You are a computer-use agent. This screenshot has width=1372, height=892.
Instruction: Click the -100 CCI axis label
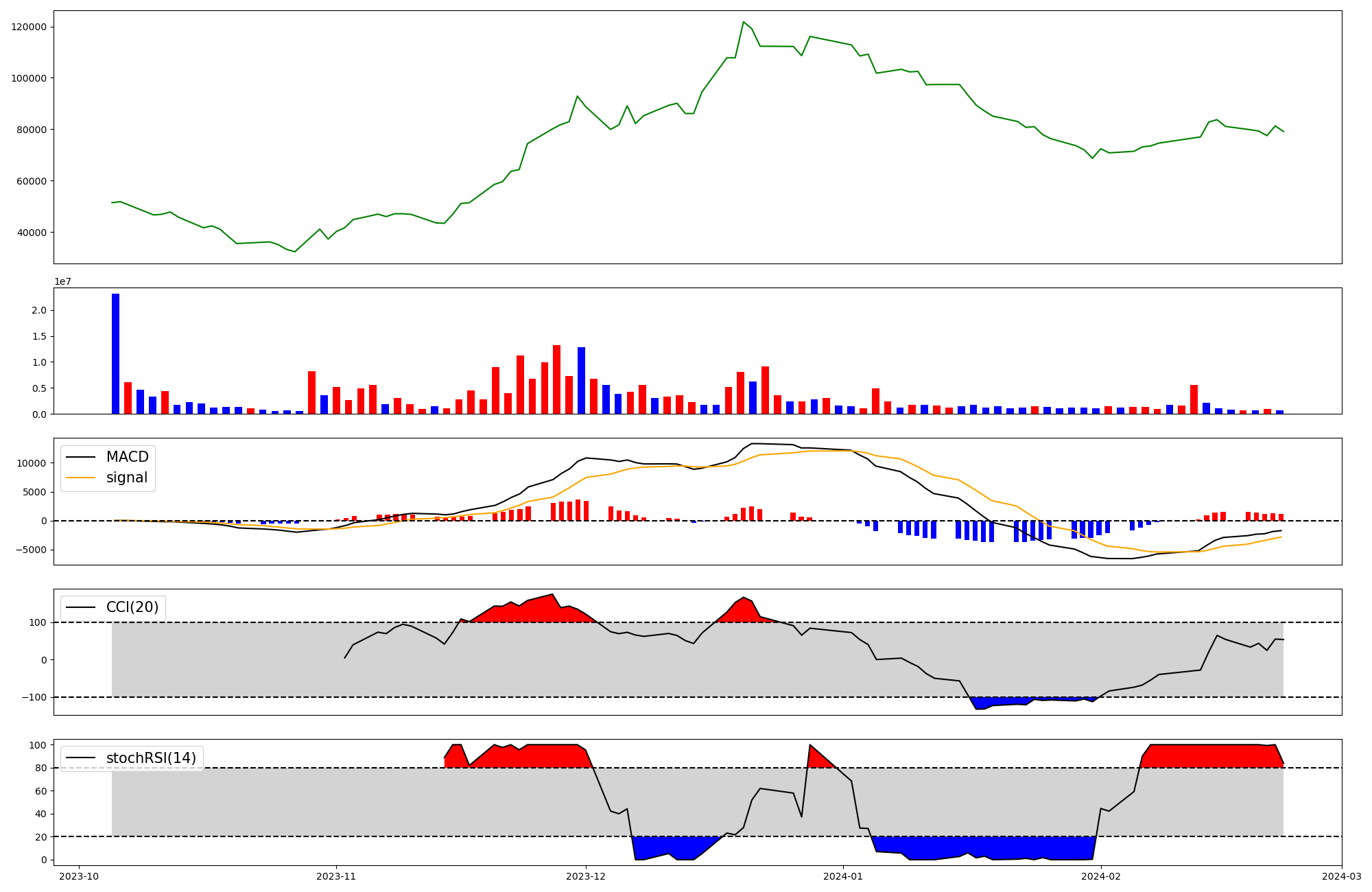click(x=34, y=697)
